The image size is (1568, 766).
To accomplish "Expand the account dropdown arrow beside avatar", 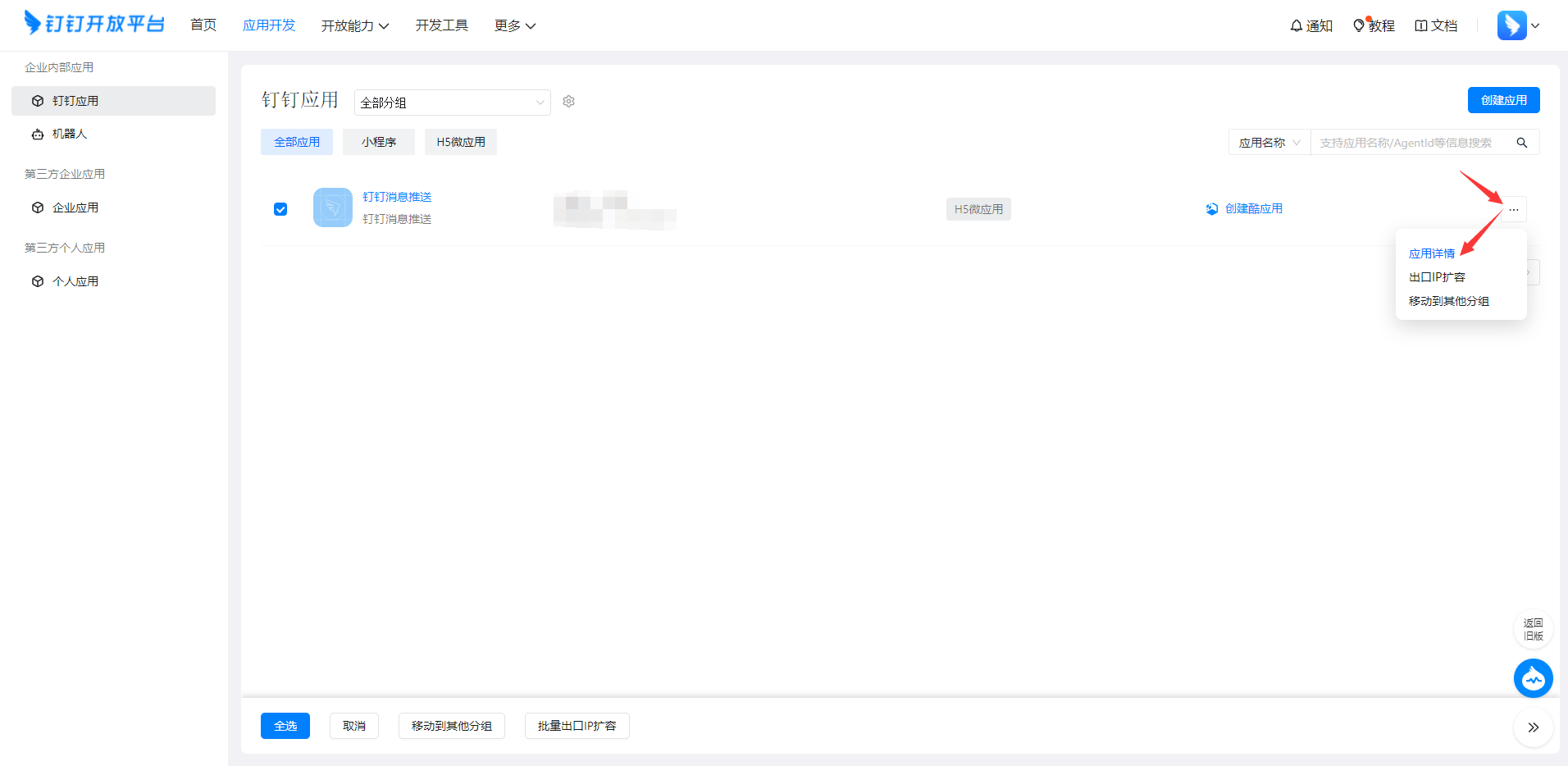I will (x=1535, y=25).
